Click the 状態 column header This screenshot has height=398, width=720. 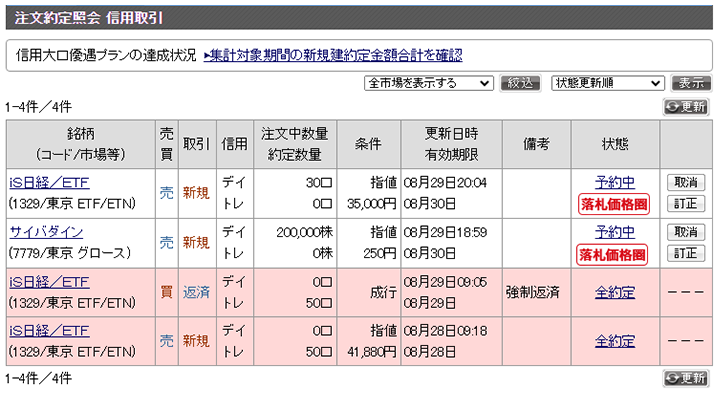click(x=615, y=144)
